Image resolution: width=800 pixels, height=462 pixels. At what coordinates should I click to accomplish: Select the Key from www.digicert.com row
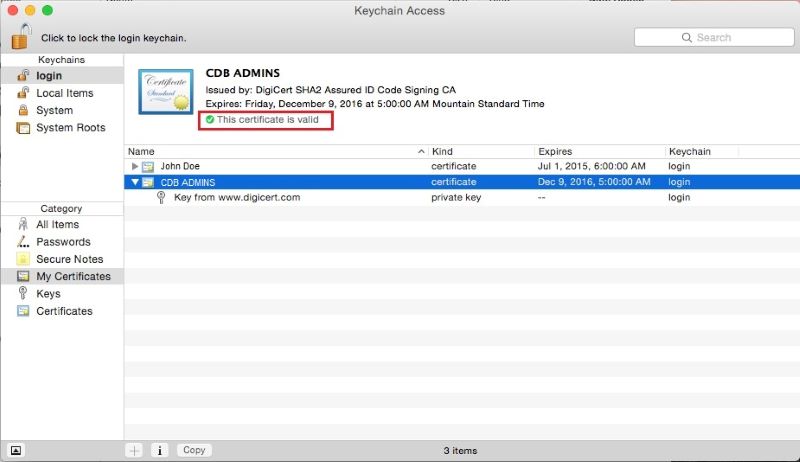coord(237,198)
